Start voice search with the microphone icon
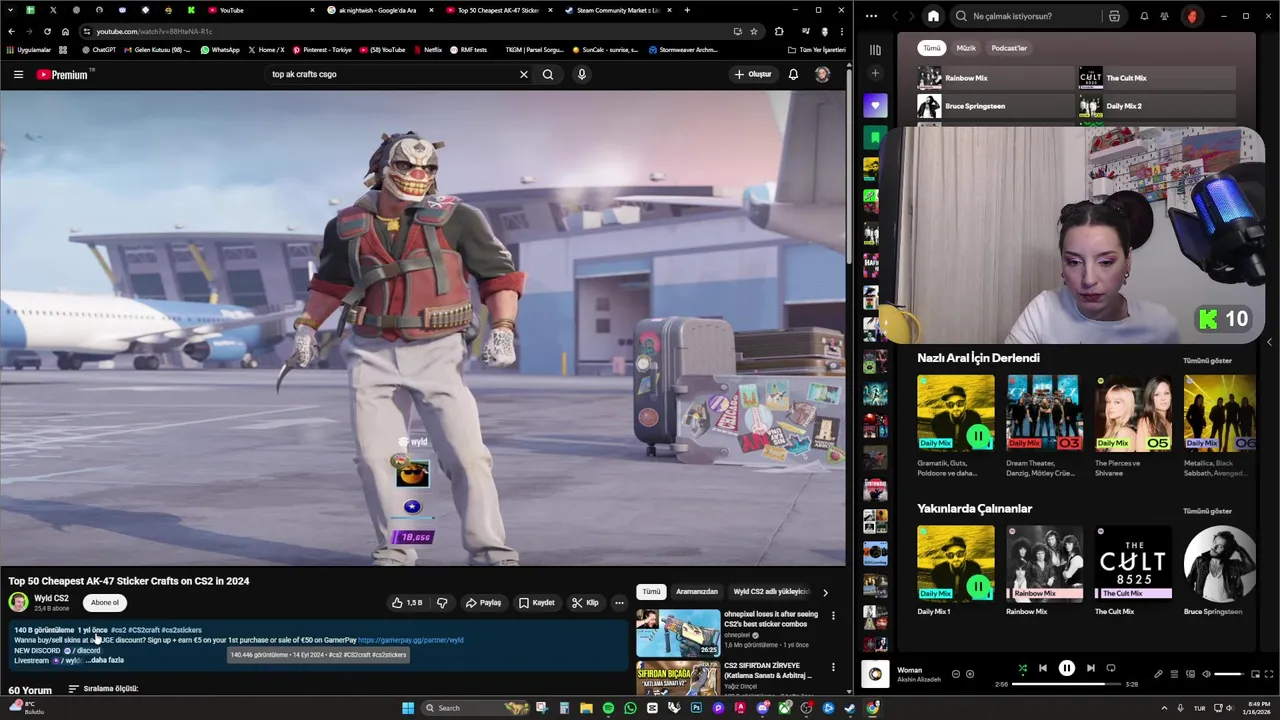This screenshot has width=1280, height=720. 581,74
